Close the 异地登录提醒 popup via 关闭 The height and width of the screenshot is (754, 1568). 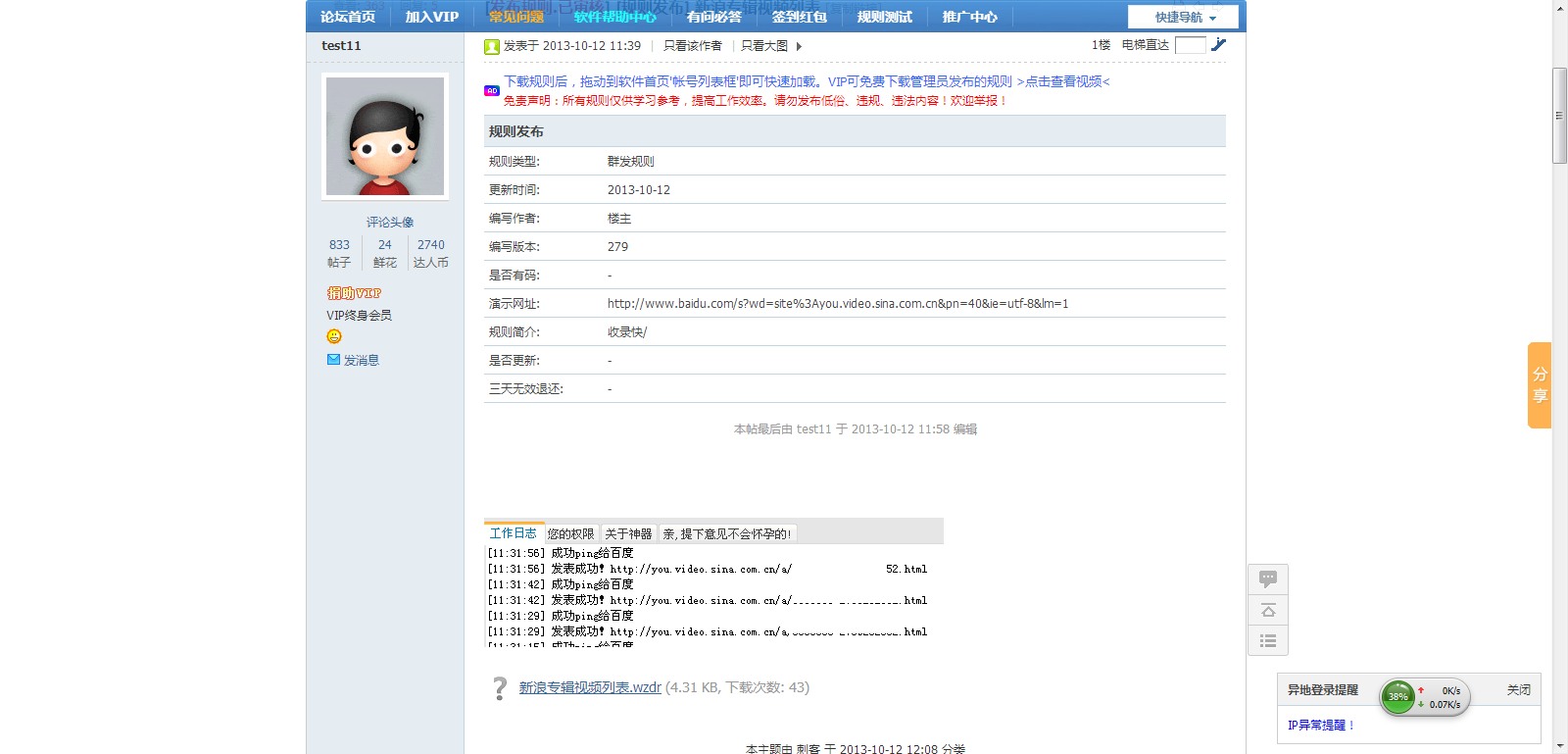click(1518, 690)
